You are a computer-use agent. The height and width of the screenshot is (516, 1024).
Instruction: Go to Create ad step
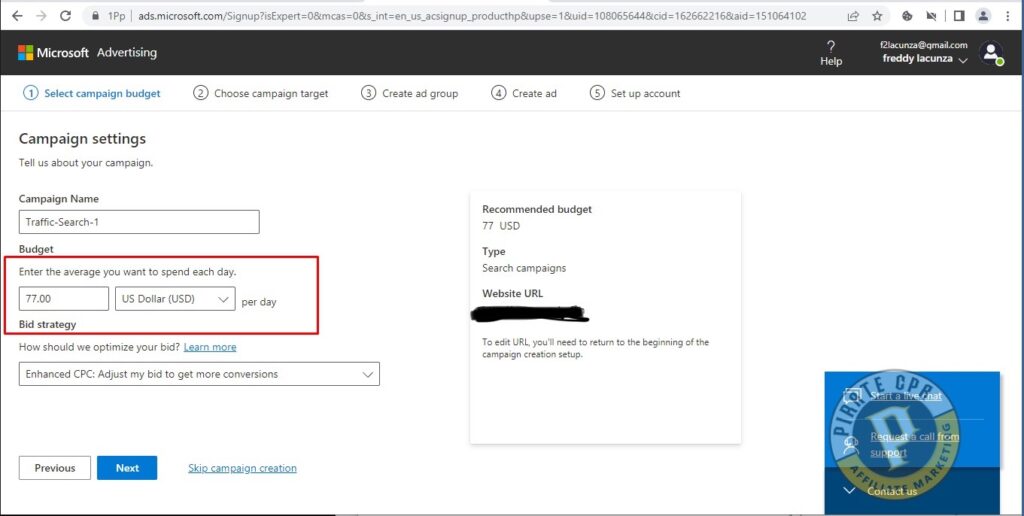coord(524,93)
